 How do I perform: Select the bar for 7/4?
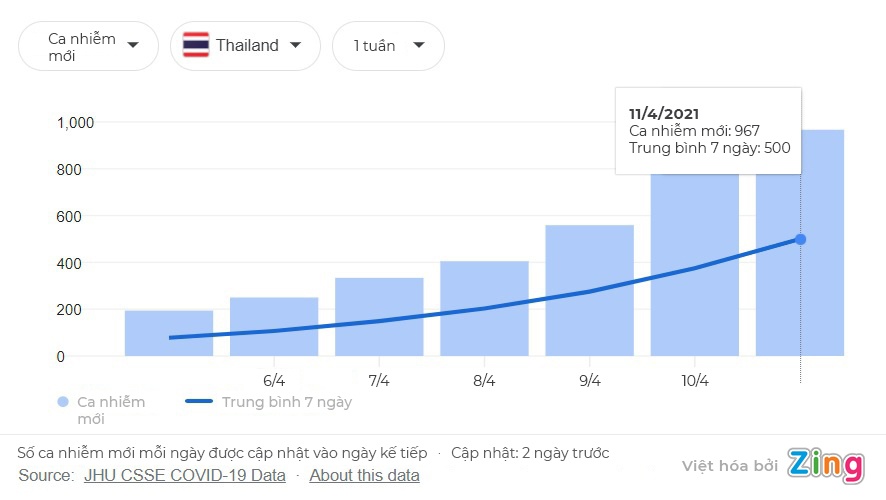[379, 316]
